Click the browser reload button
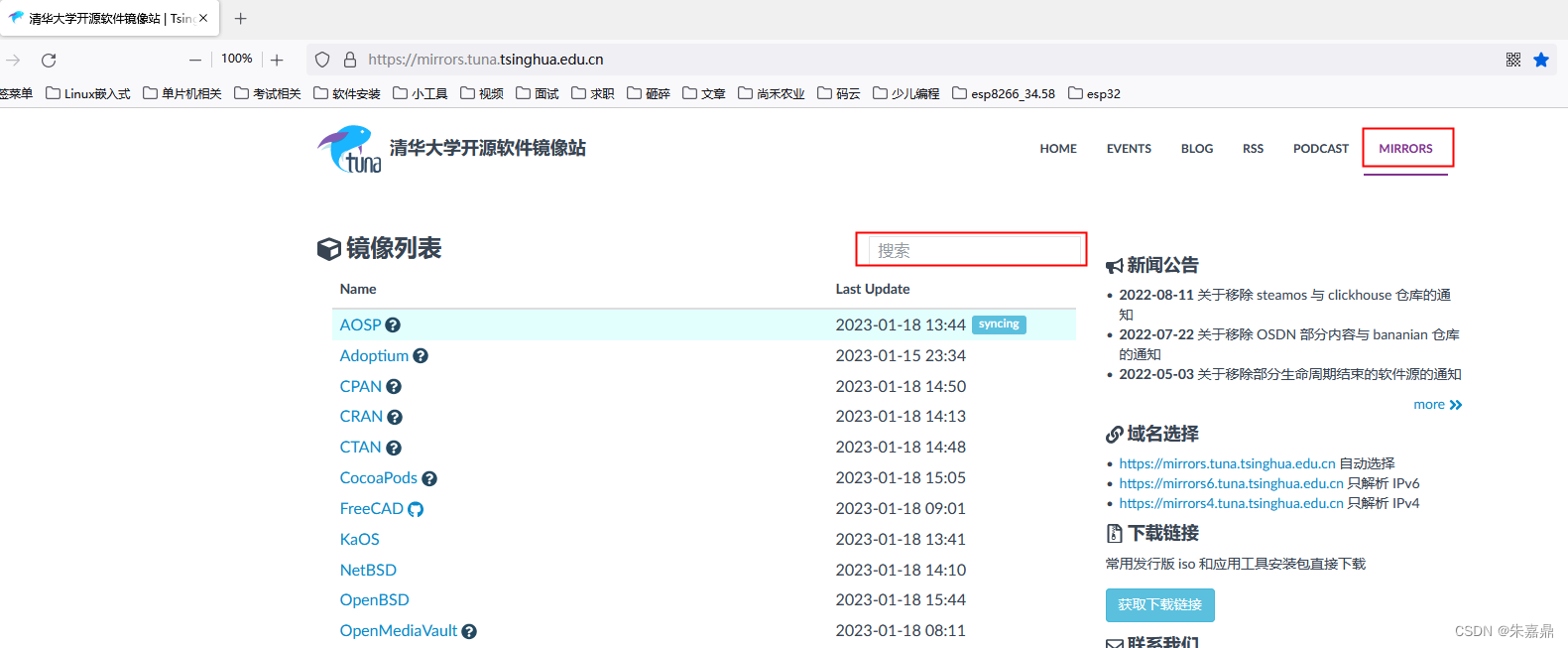 pyautogui.click(x=49, y=60)
